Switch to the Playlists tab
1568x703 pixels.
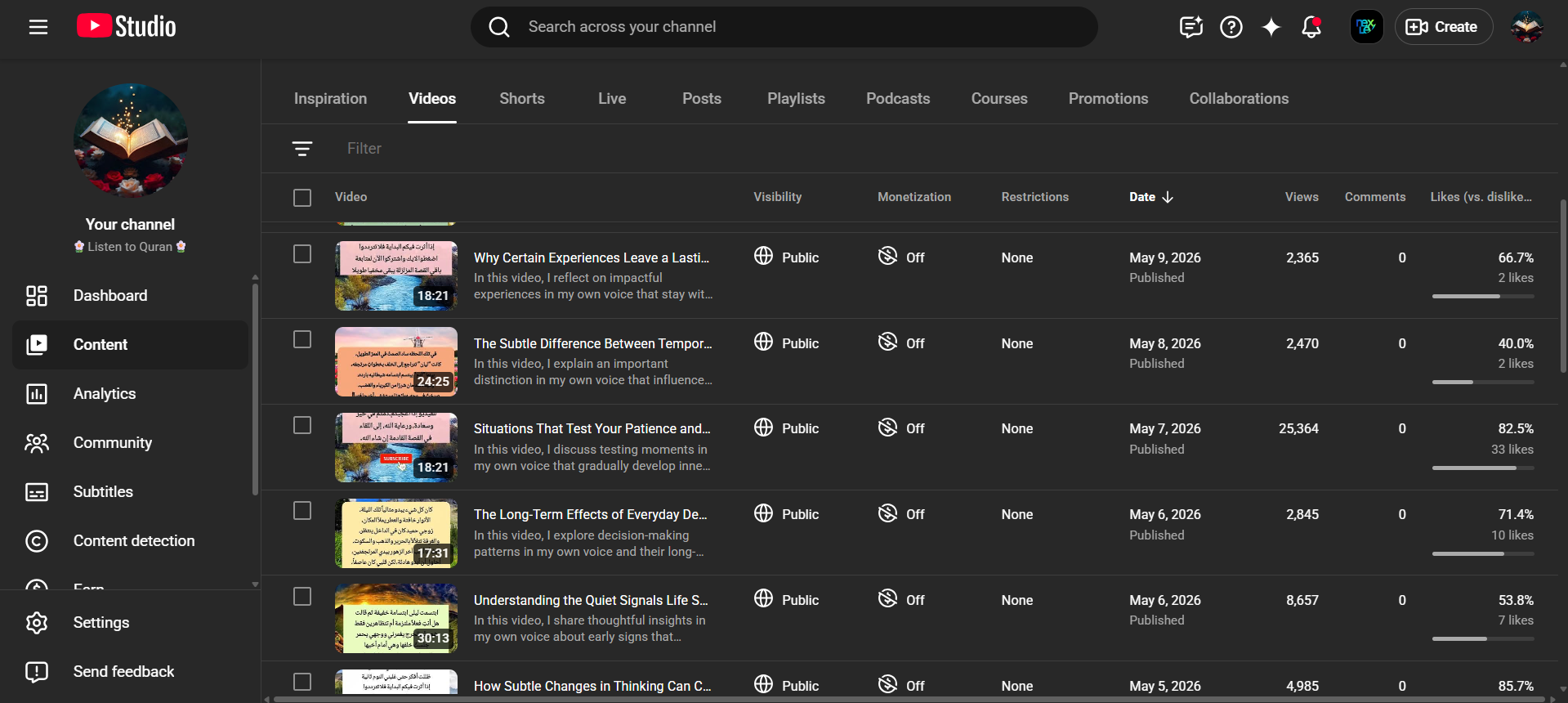796,99
